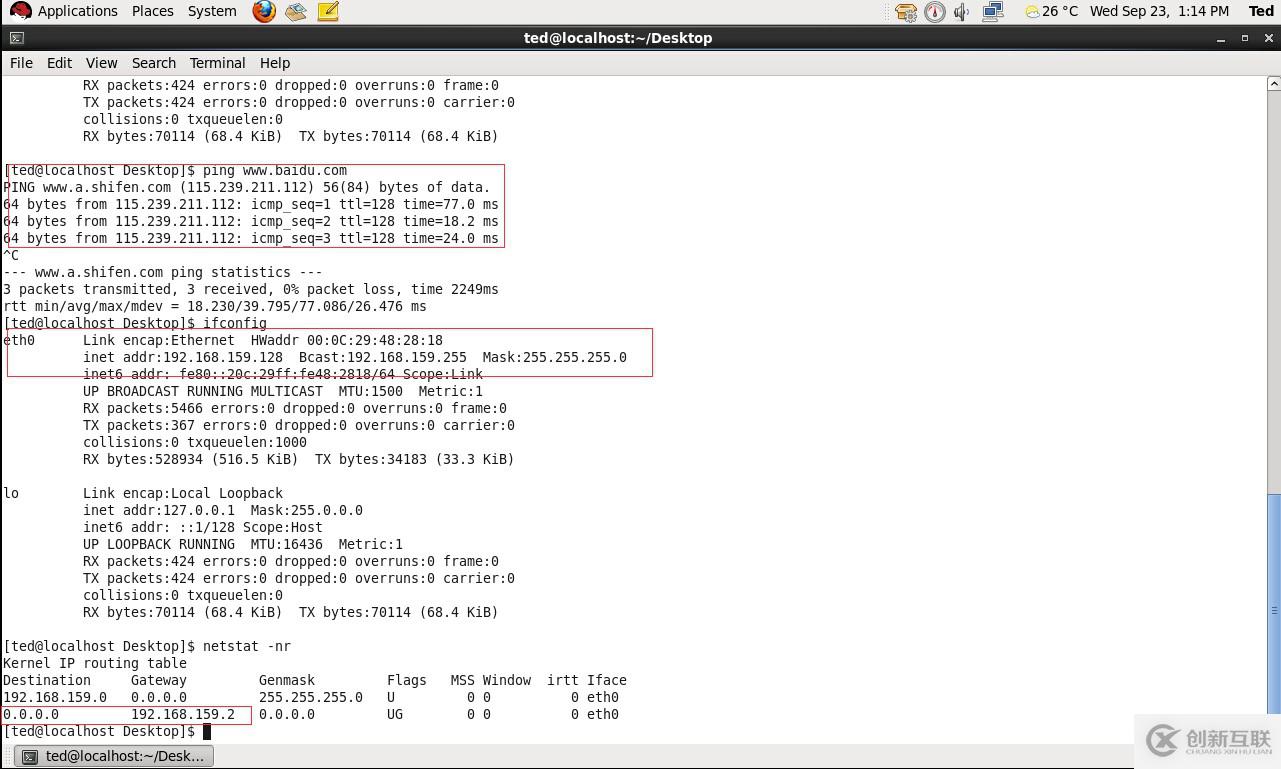
Task: Open the software update package tray icon
Action: tap(906, 12)
